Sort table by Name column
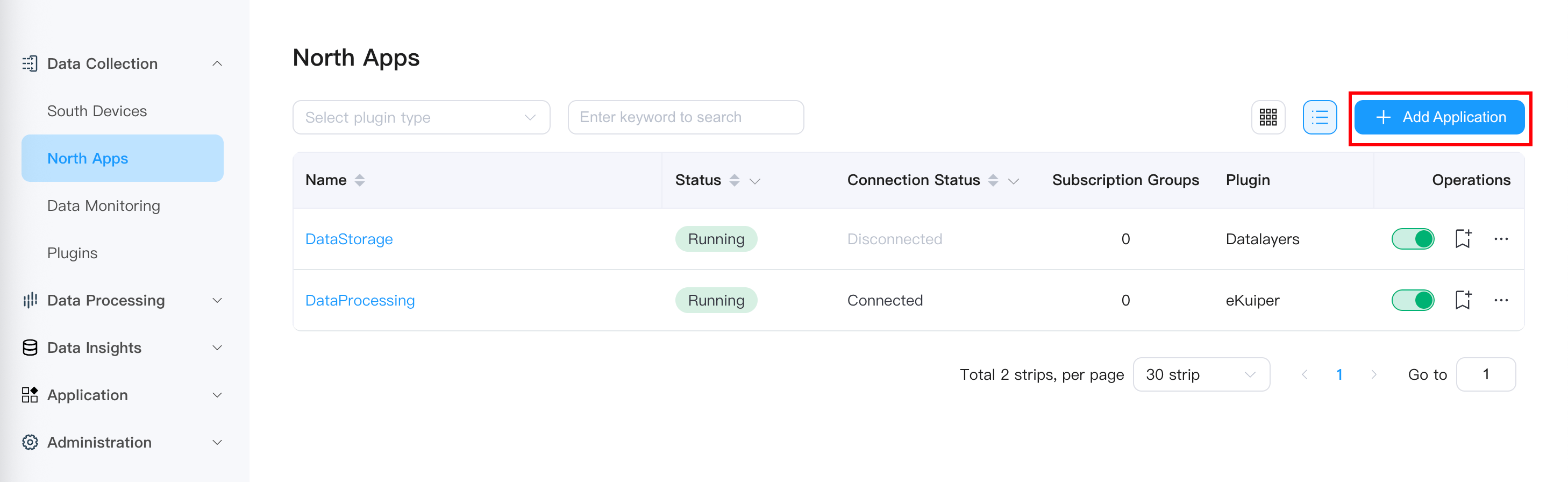 pos(359,180)
